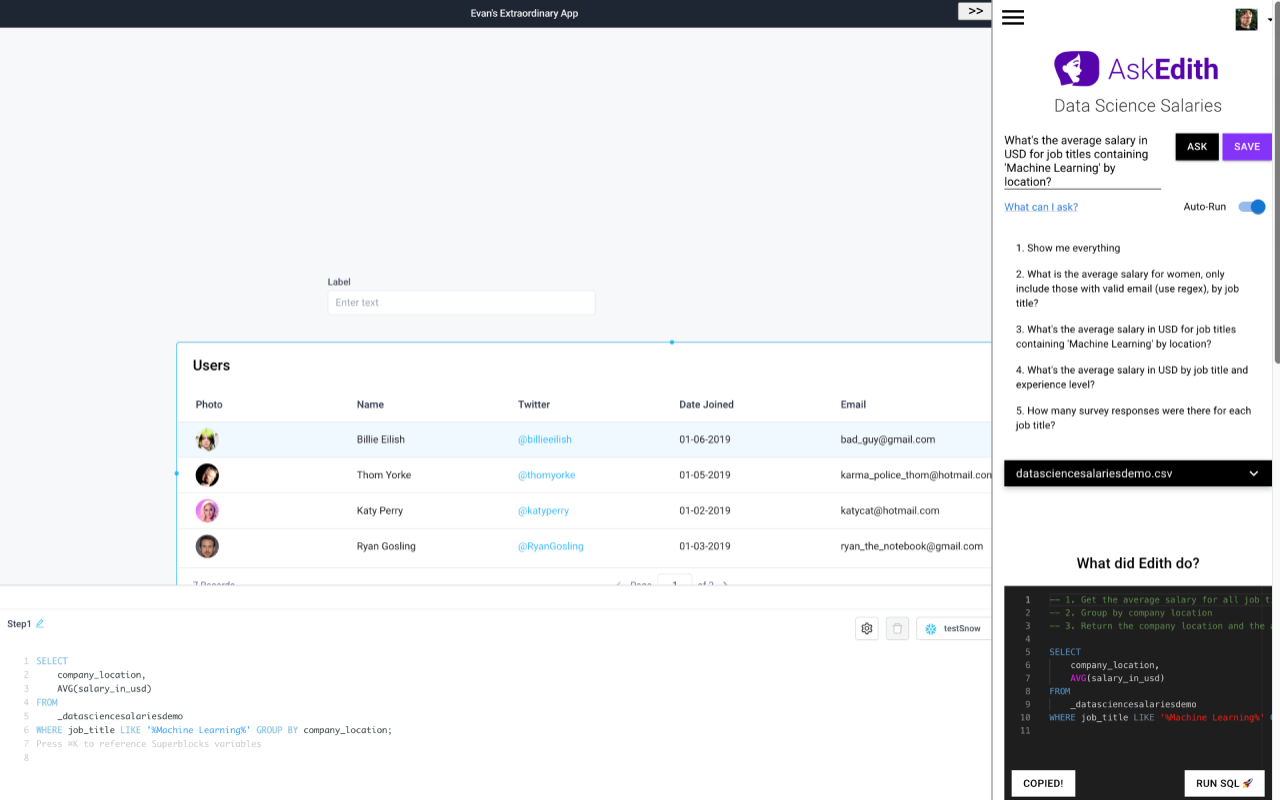Click Katy Perry's photo avatar

tap(207, 511)
